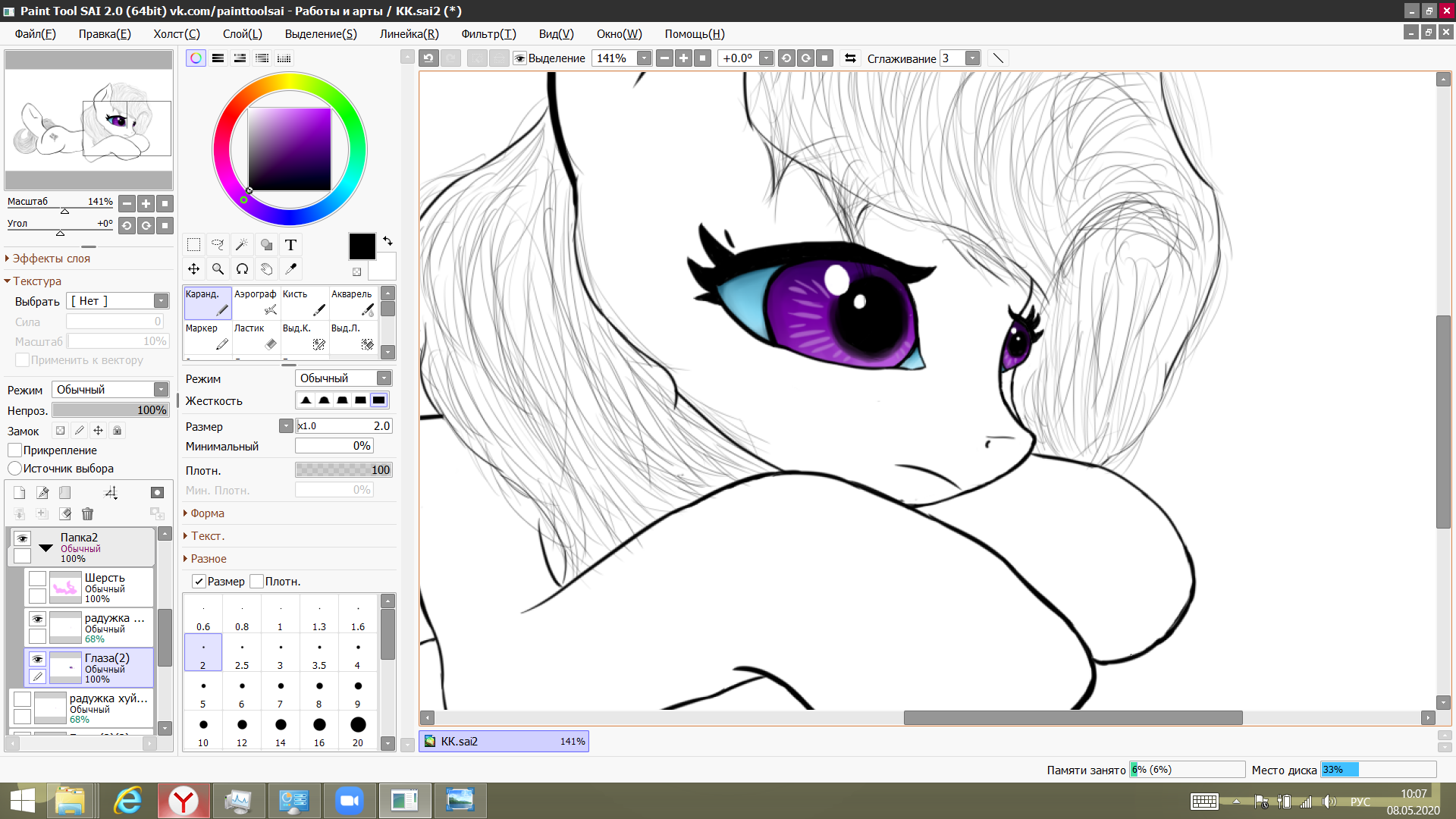Click the undo button in canvas toolbar
The width and height of the screenshot is (1456, 819).
(429, 58)
